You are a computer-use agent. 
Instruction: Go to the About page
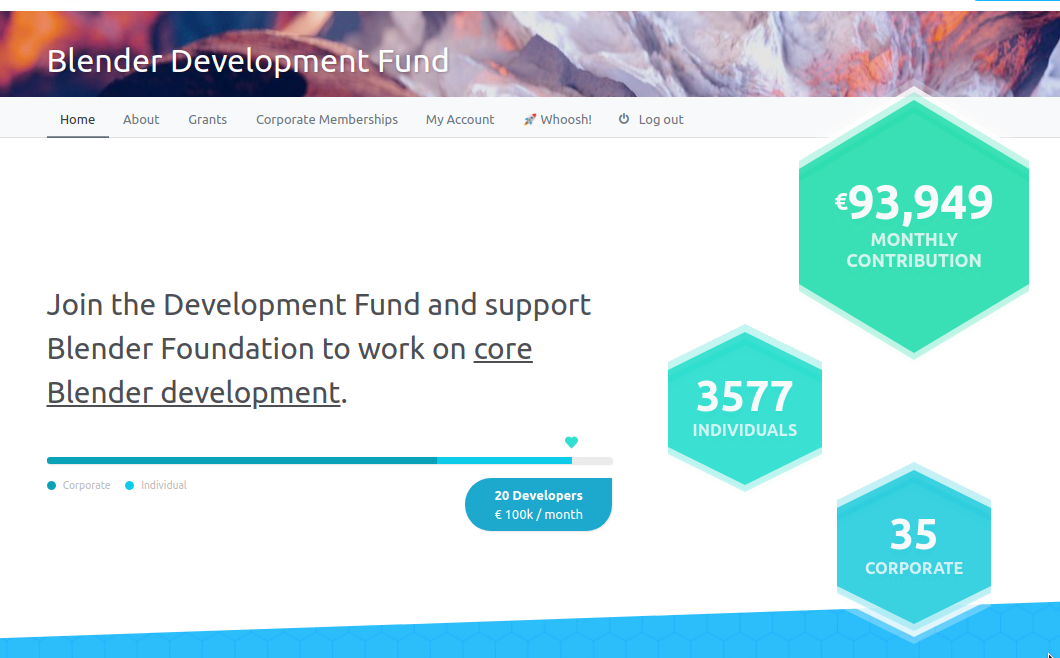pos(141,119)
